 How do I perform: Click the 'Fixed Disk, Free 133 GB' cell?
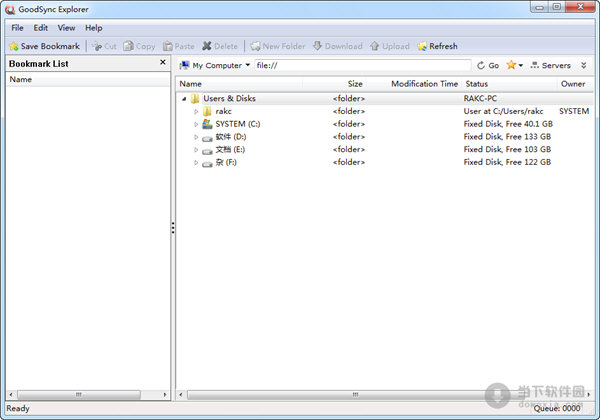pos(507,137)
